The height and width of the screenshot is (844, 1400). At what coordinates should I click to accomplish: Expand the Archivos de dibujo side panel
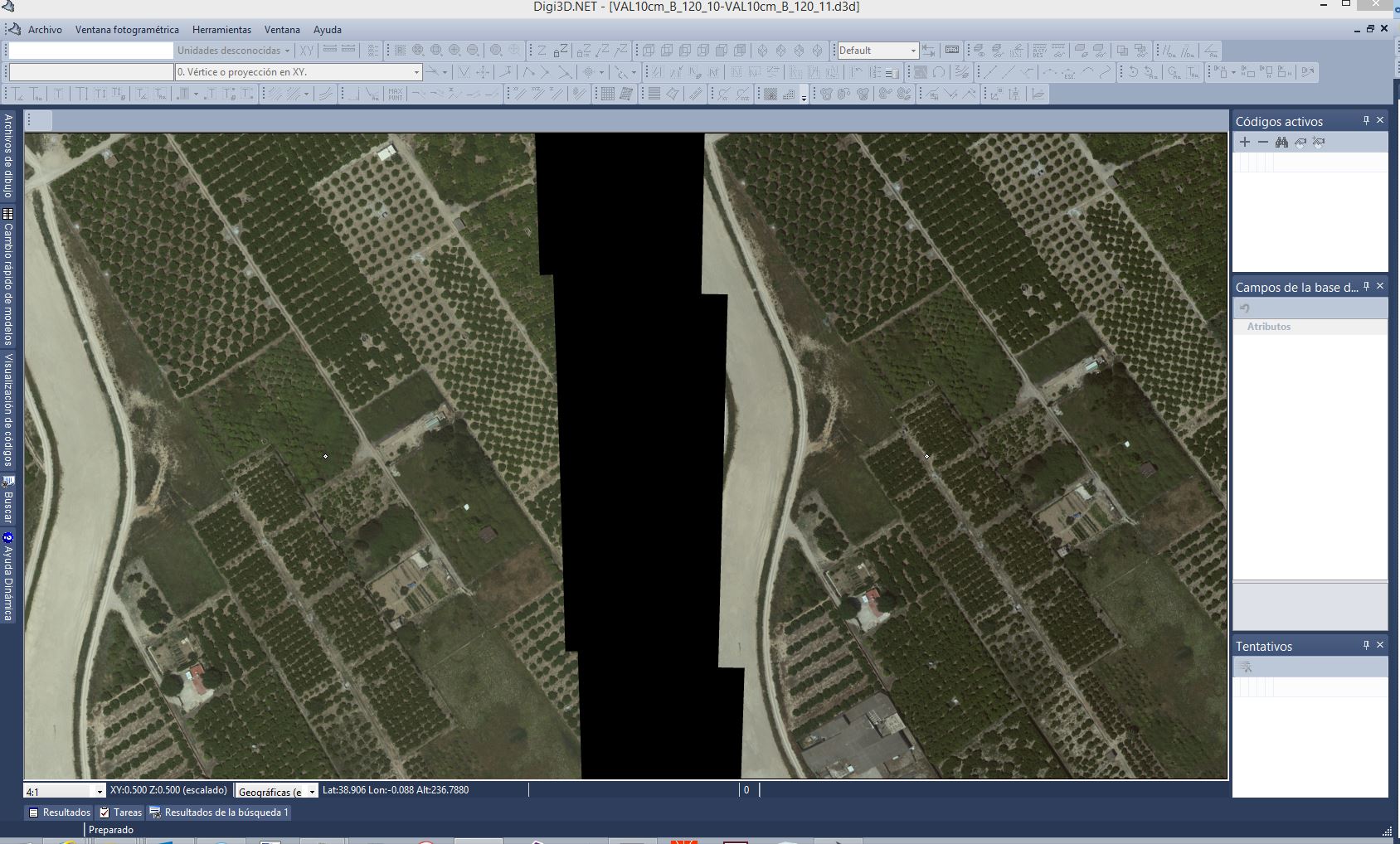[x=8, y=156]
